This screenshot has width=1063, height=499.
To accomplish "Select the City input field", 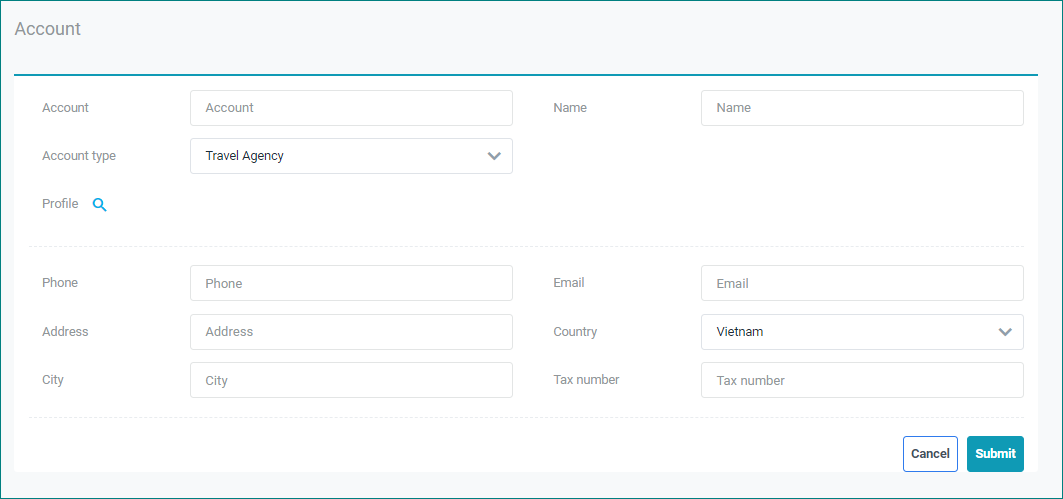I will coord(351,380).
